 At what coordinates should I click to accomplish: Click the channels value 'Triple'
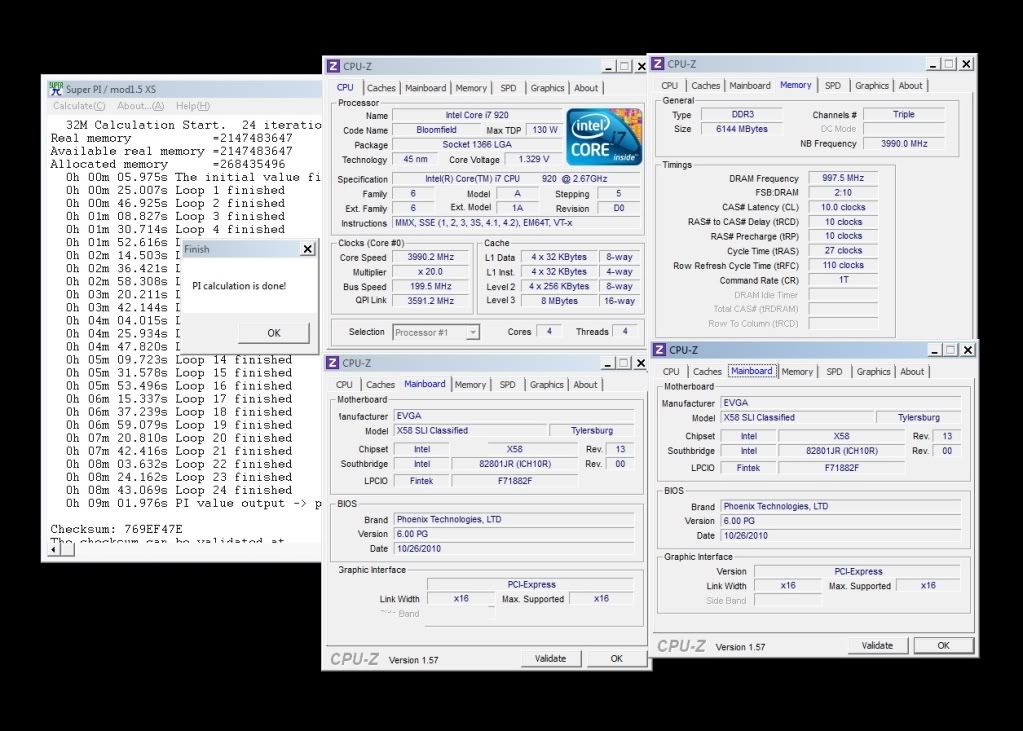click(x=904, y=114)
